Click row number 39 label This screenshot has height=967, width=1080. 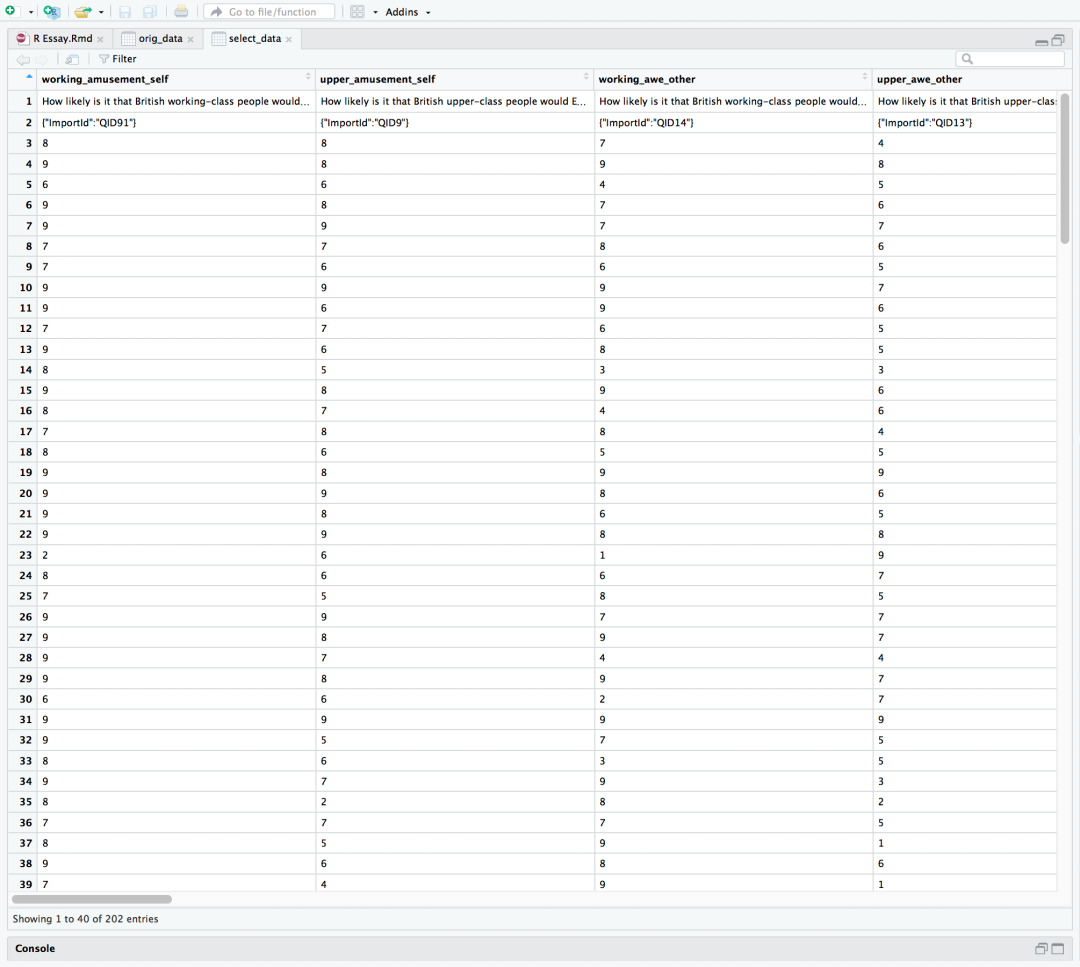pyautogui.click(x=25, y=884)
